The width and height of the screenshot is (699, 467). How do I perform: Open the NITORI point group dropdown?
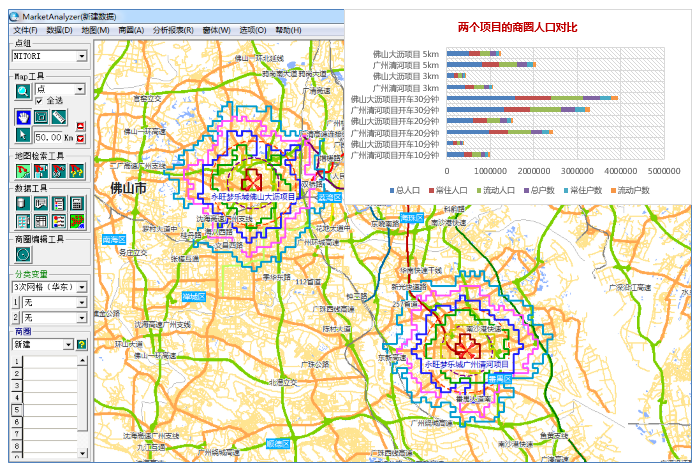(x=82, y=56)
